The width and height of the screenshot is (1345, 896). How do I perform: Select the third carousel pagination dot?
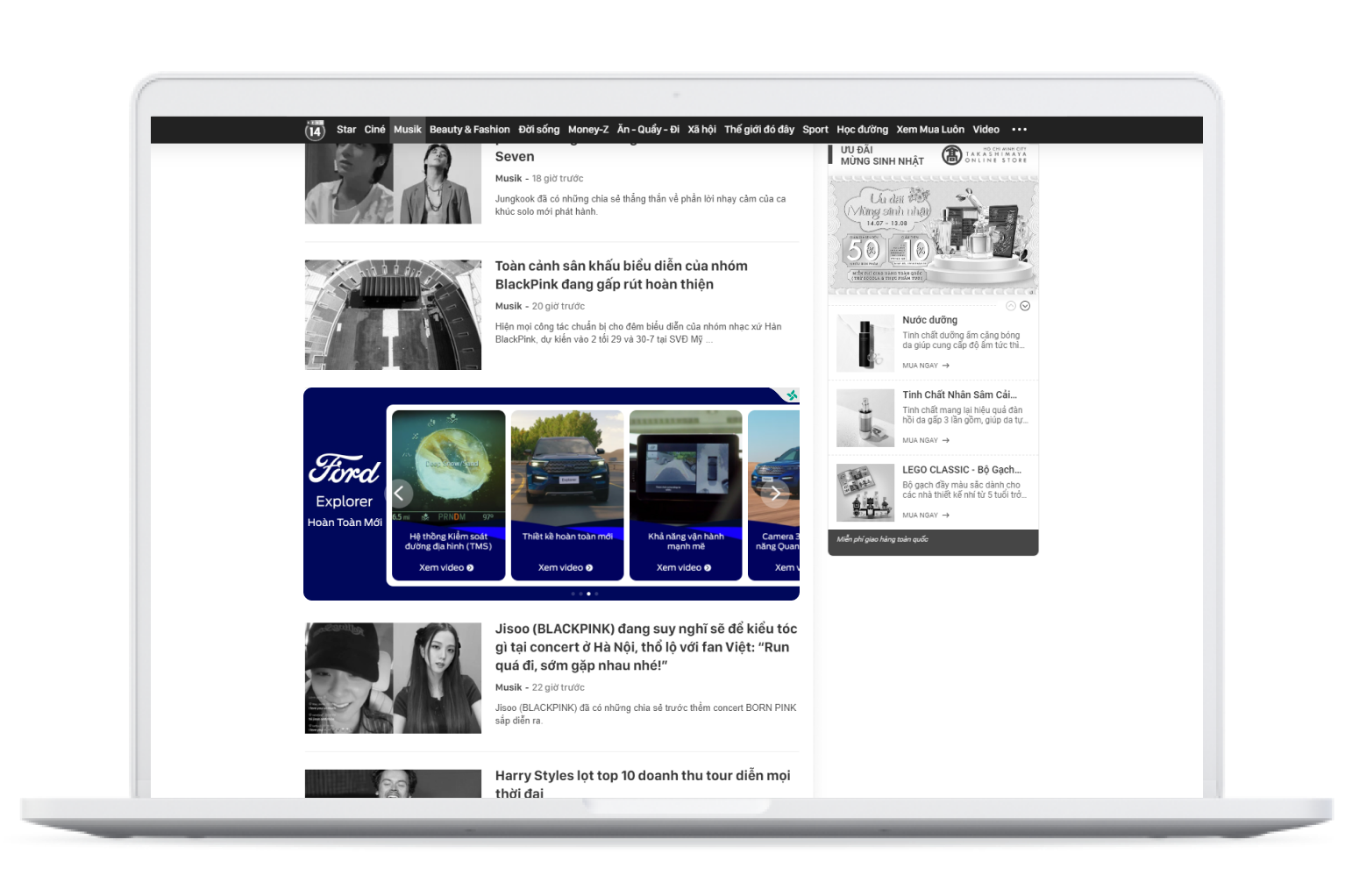point(588,594)
